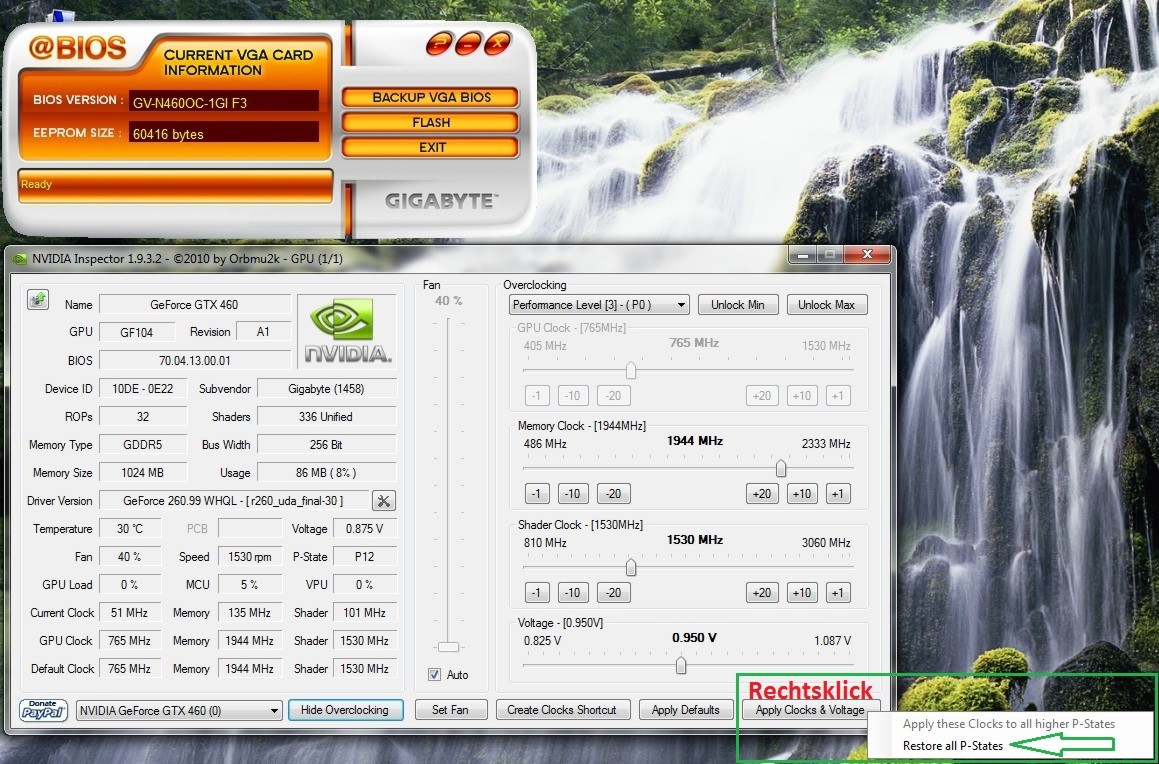Click Usage value 86 MB ( 8% )
This screenshot has width=1159, height=764.
pos(326,473)
